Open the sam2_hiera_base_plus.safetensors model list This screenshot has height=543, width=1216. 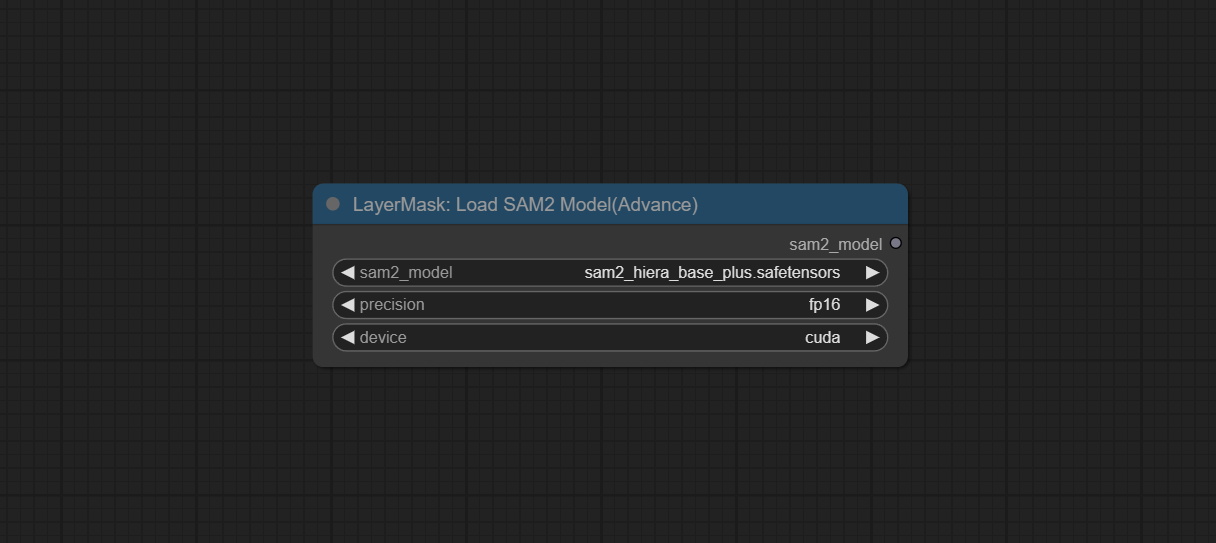[x=712, y=273]
